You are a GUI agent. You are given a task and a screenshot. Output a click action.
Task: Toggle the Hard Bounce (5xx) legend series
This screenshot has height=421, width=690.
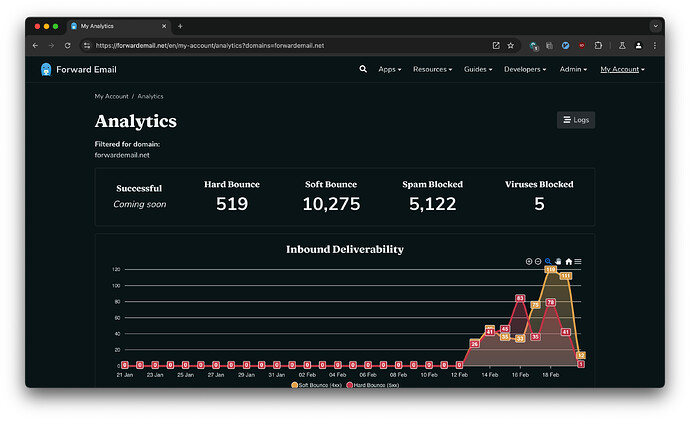click(373, 385)
